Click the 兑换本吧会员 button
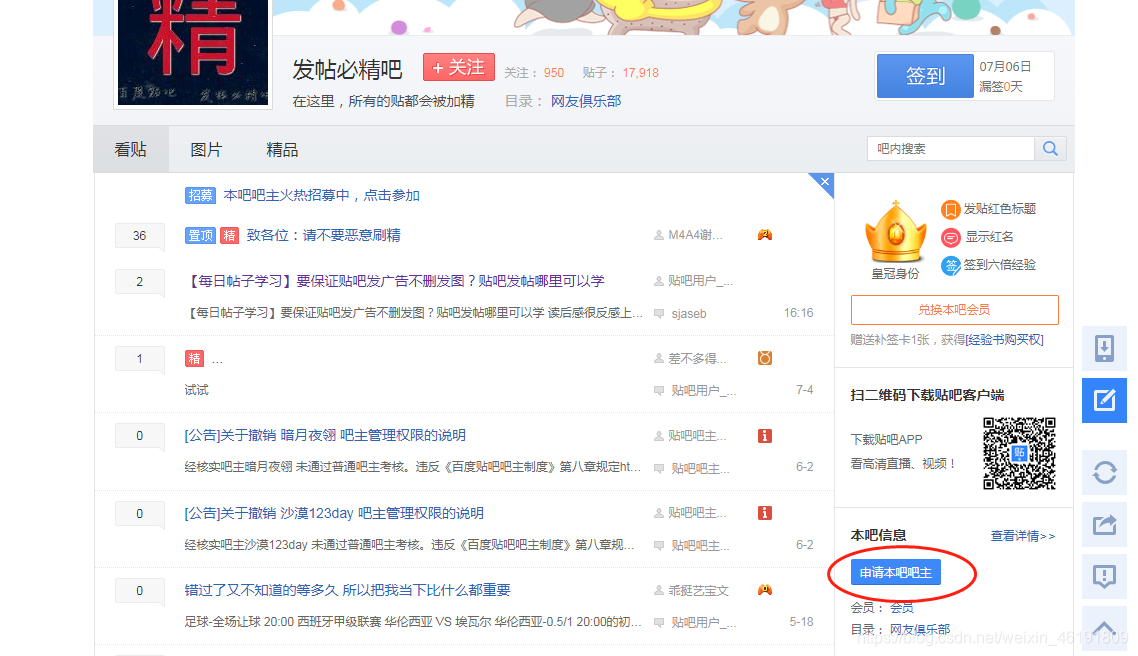 954,310
